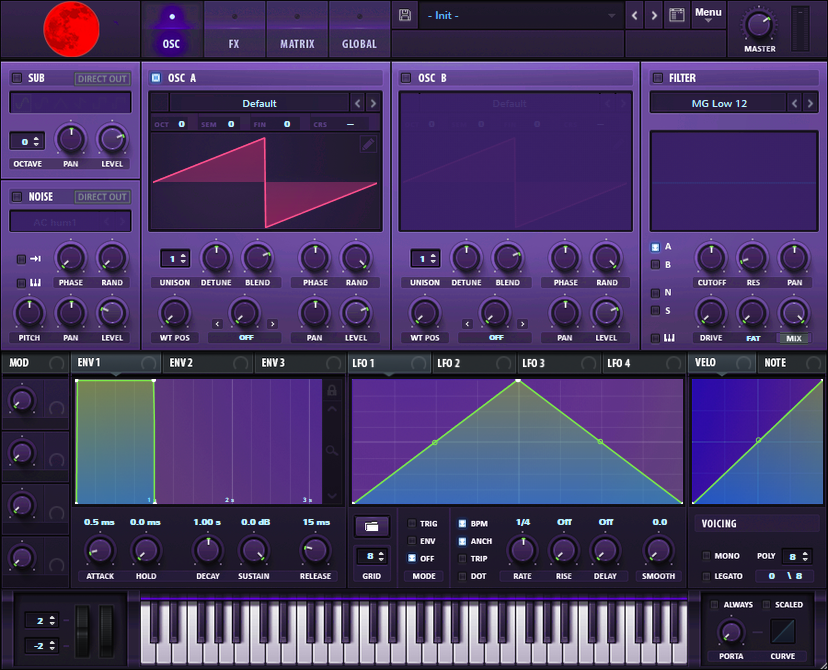Open the LFO shape folder icon
The width and height of the screenshot is (828, 670).
point(372,526)
